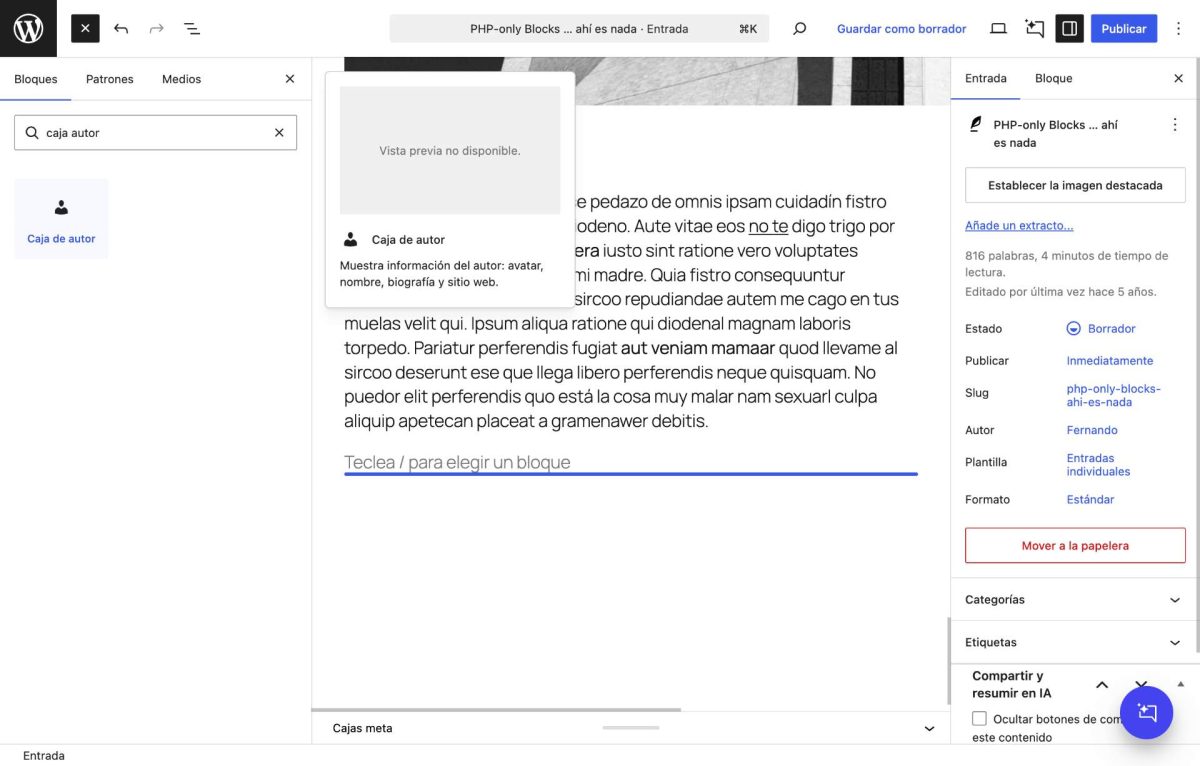The width and height of the screenshot is (1200, 766).
Task: Click the undo arrow icon
Action: click(121, 29)
